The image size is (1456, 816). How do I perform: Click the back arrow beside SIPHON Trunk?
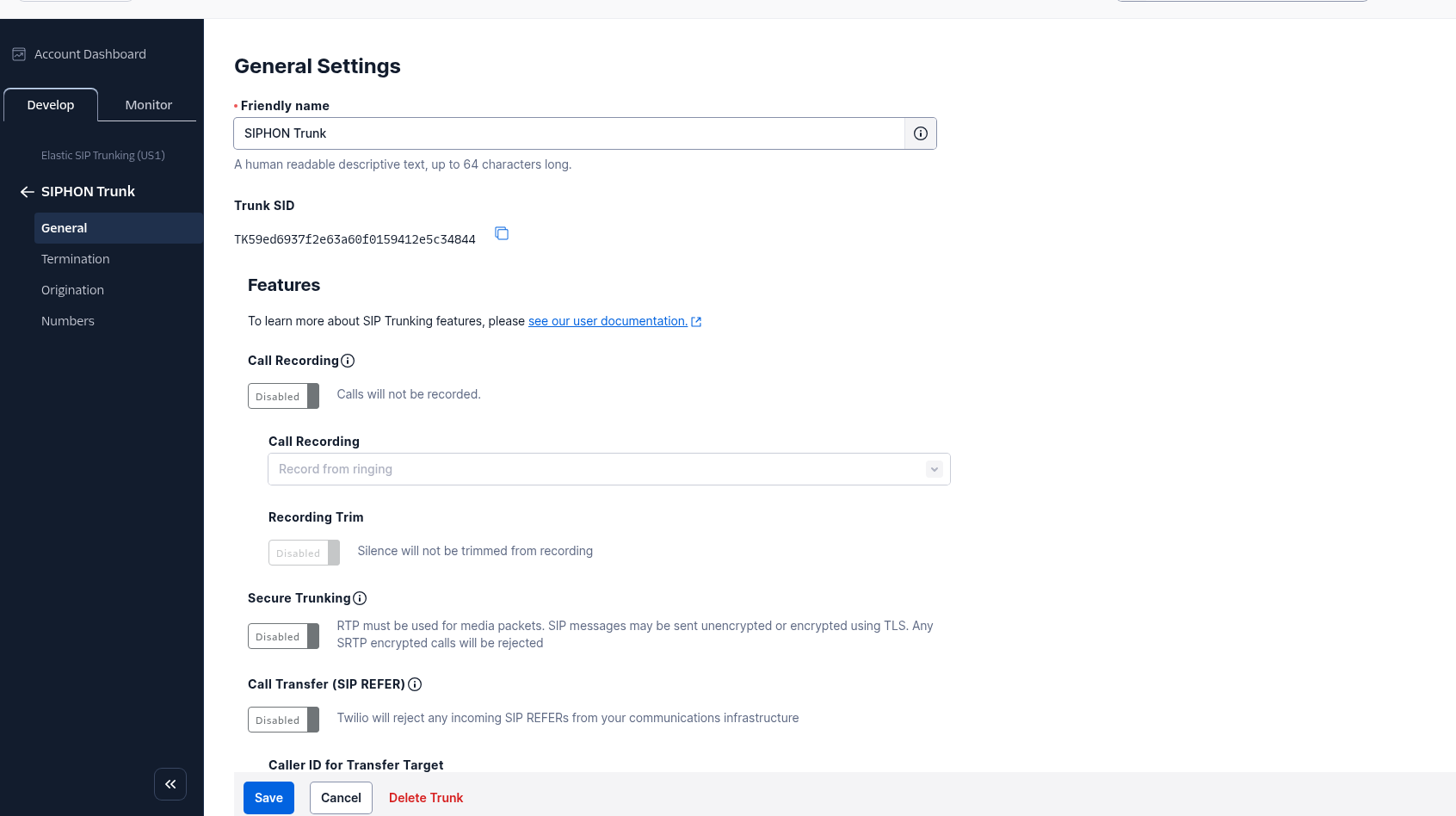point(27,192)
